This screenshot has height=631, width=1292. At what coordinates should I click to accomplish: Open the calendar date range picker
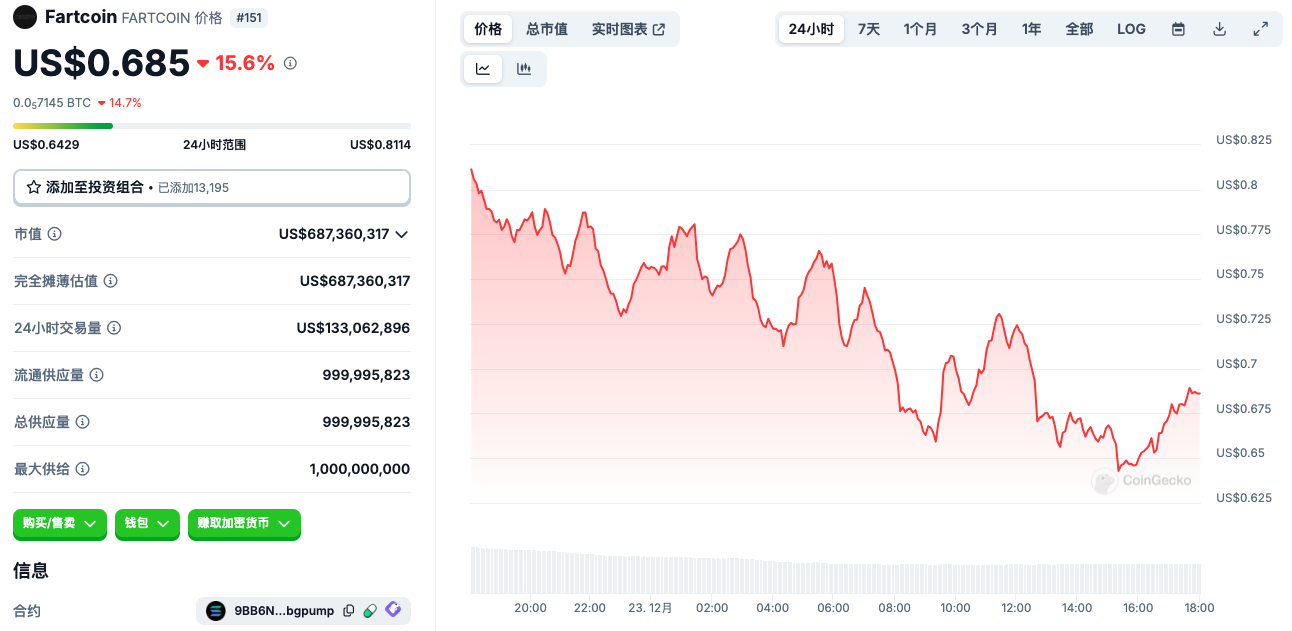coord(1178,29)
